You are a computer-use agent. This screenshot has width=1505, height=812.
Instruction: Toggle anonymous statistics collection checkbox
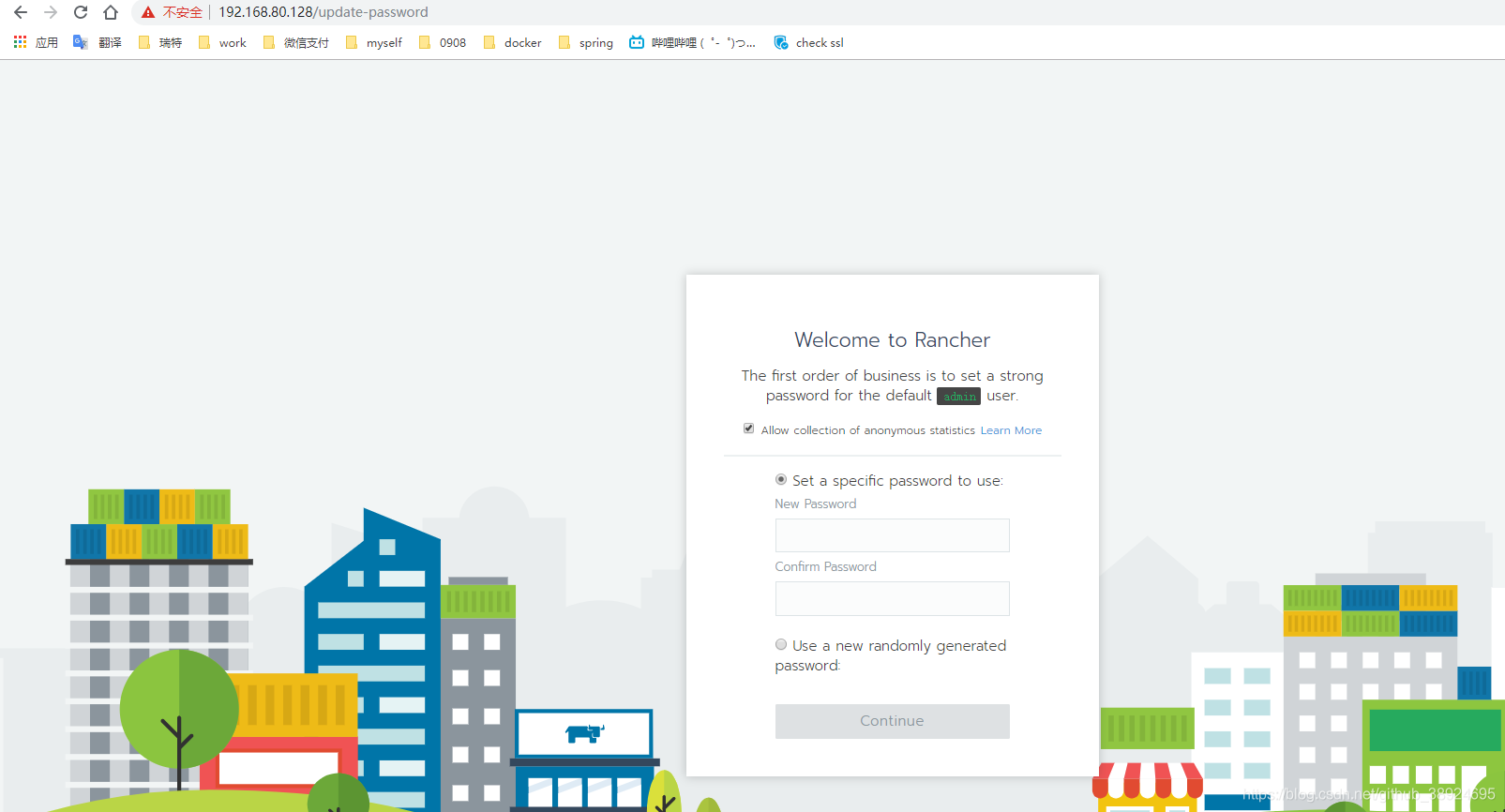click(748, 429)
